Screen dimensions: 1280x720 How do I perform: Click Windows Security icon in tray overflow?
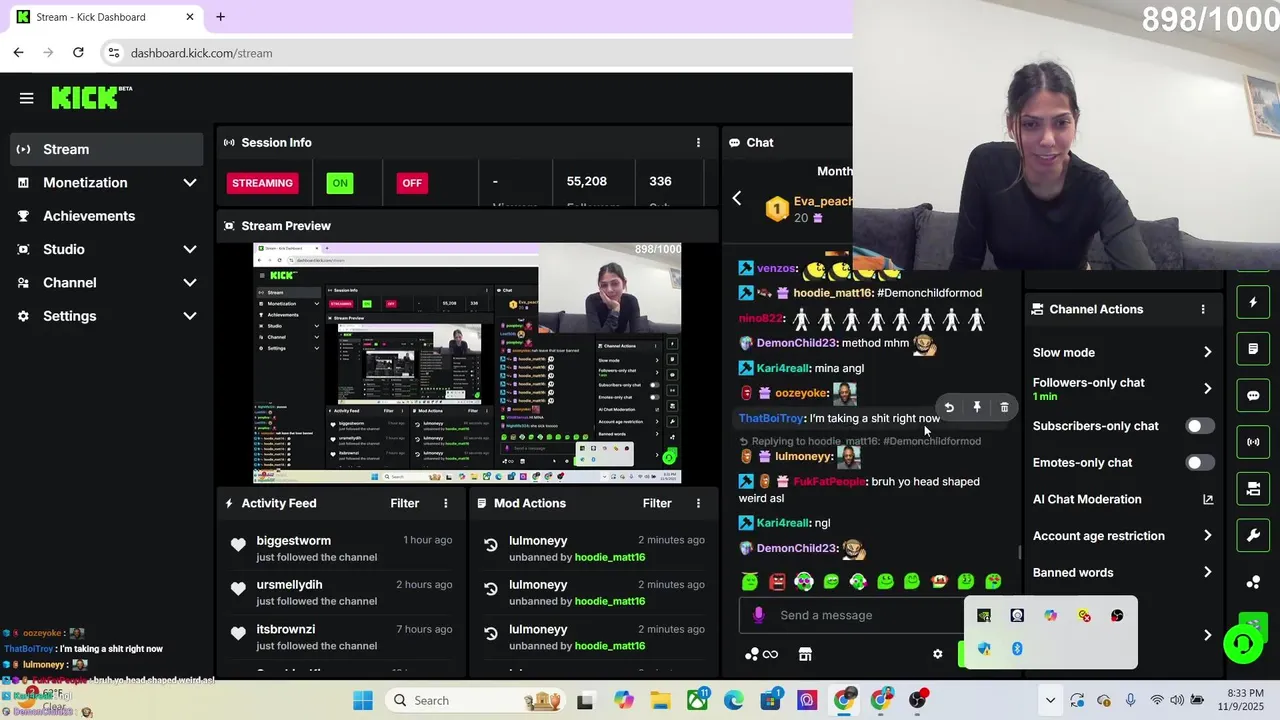click(984, 649)
